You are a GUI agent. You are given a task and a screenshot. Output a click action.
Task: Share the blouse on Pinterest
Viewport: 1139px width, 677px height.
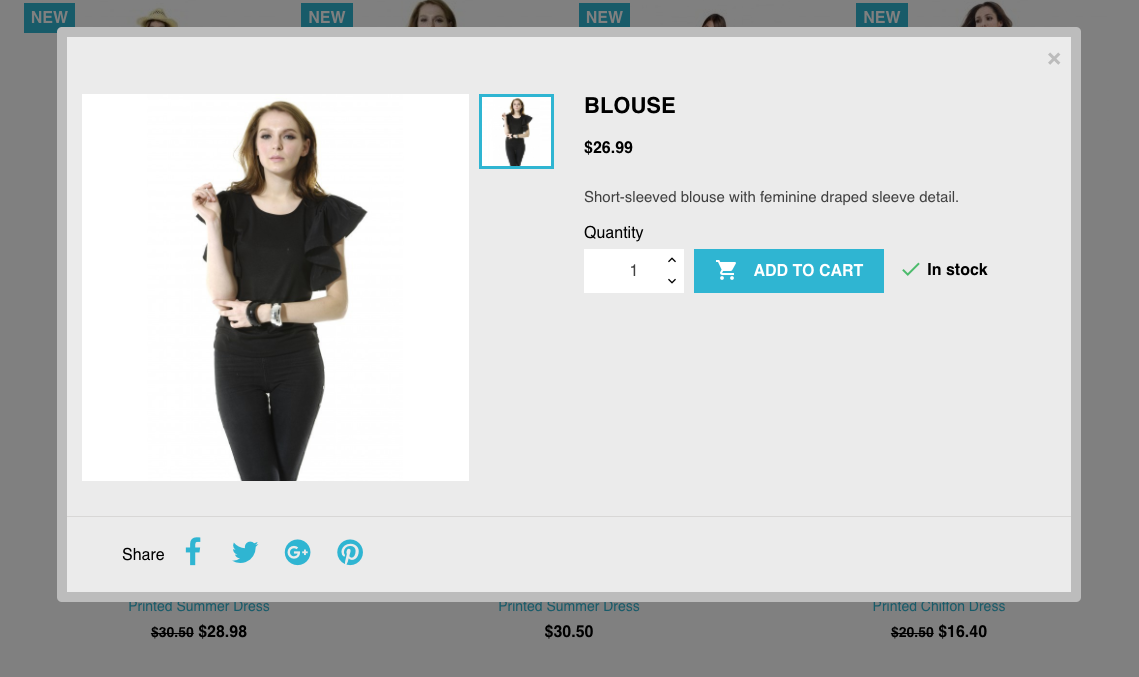[x=350, y=553]
